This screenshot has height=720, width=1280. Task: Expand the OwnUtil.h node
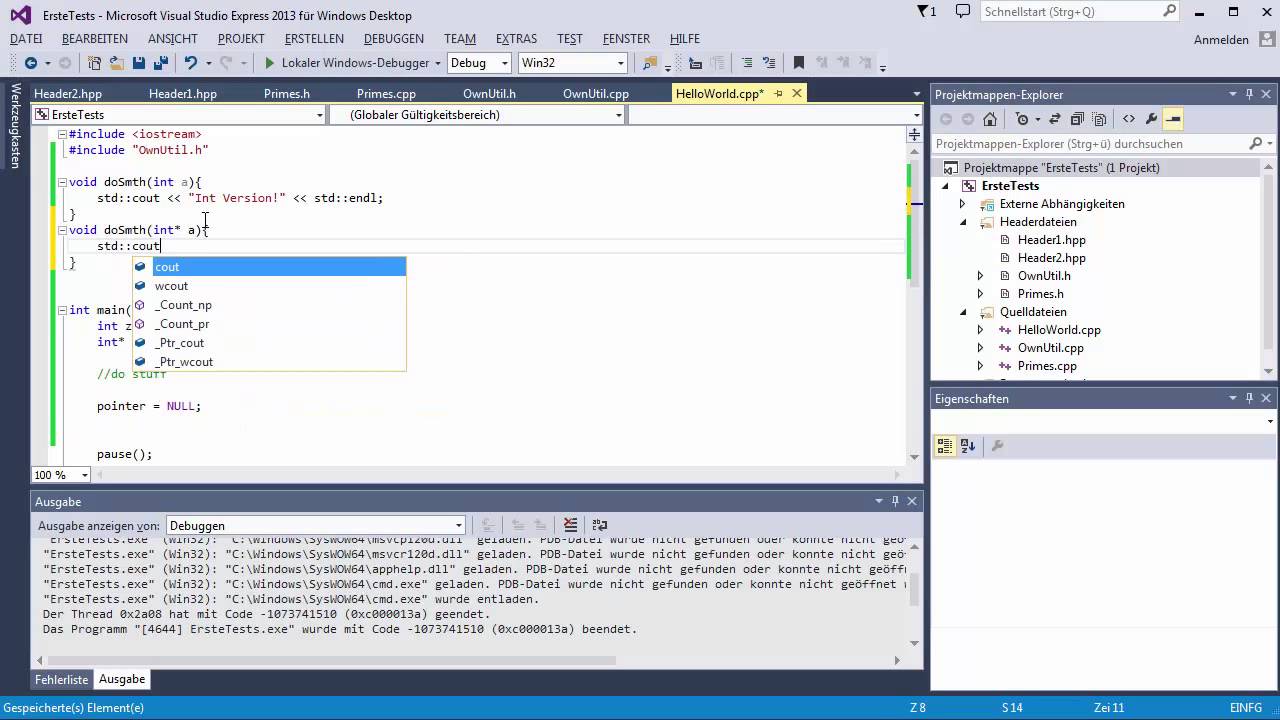pyautogui.click(x=981, y=276)
